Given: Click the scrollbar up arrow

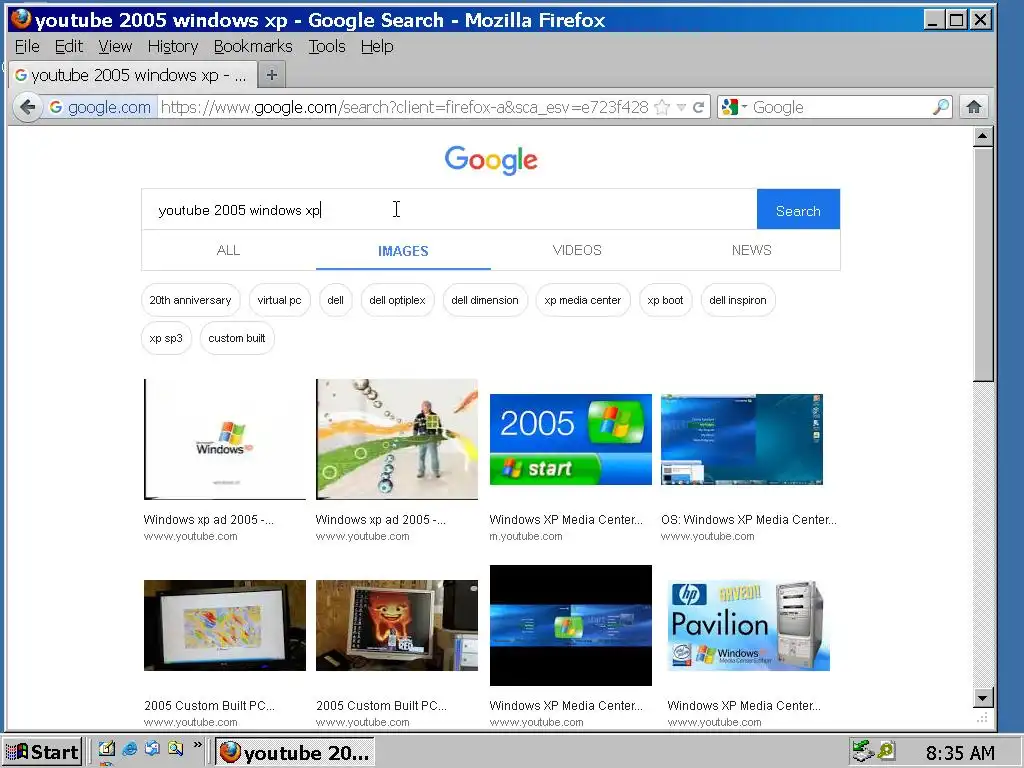Looking at the screenshot, I should tap(983, 136).
